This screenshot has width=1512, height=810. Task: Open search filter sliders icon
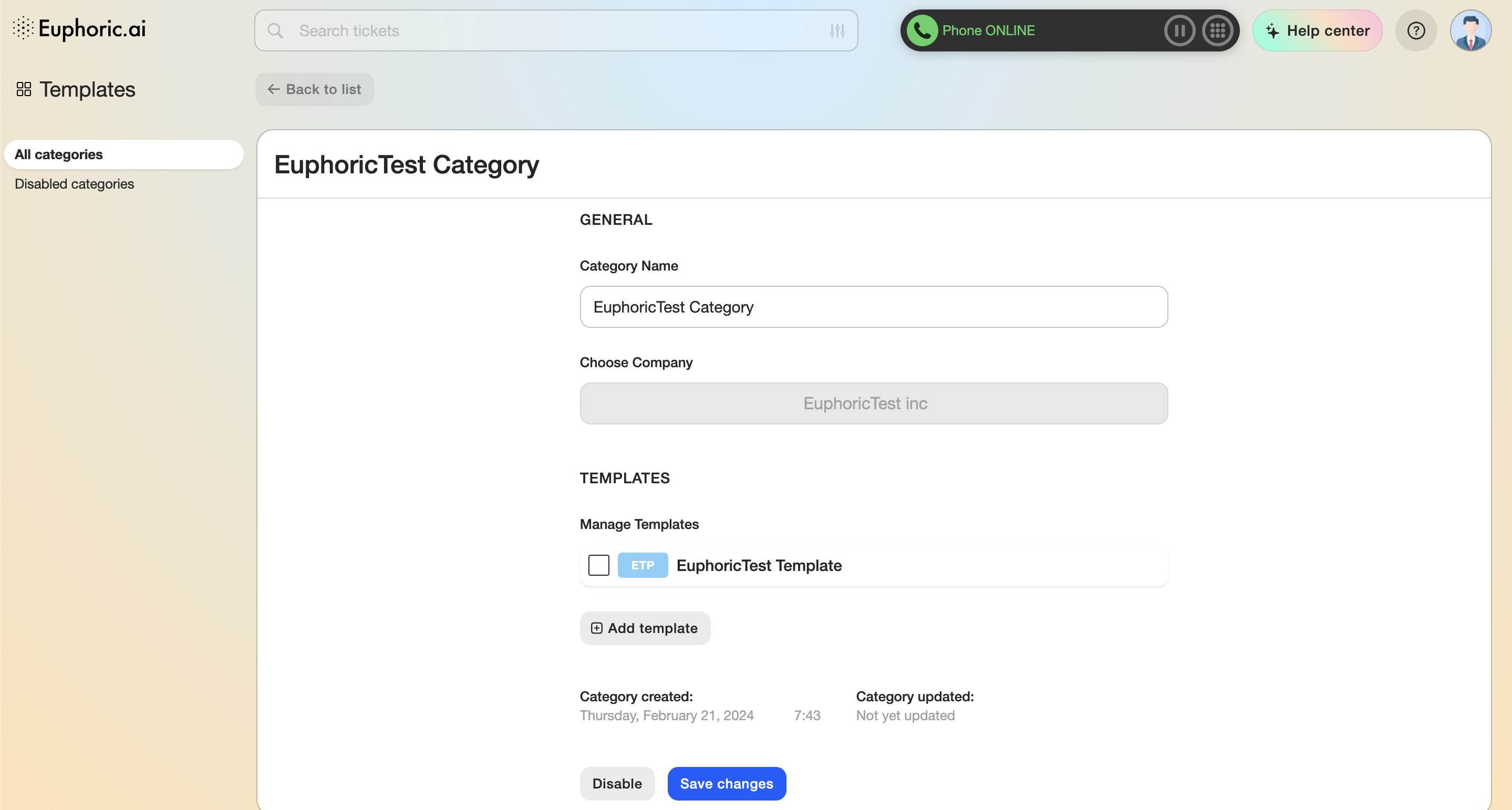pyautogui.click(x=837, y=30)
